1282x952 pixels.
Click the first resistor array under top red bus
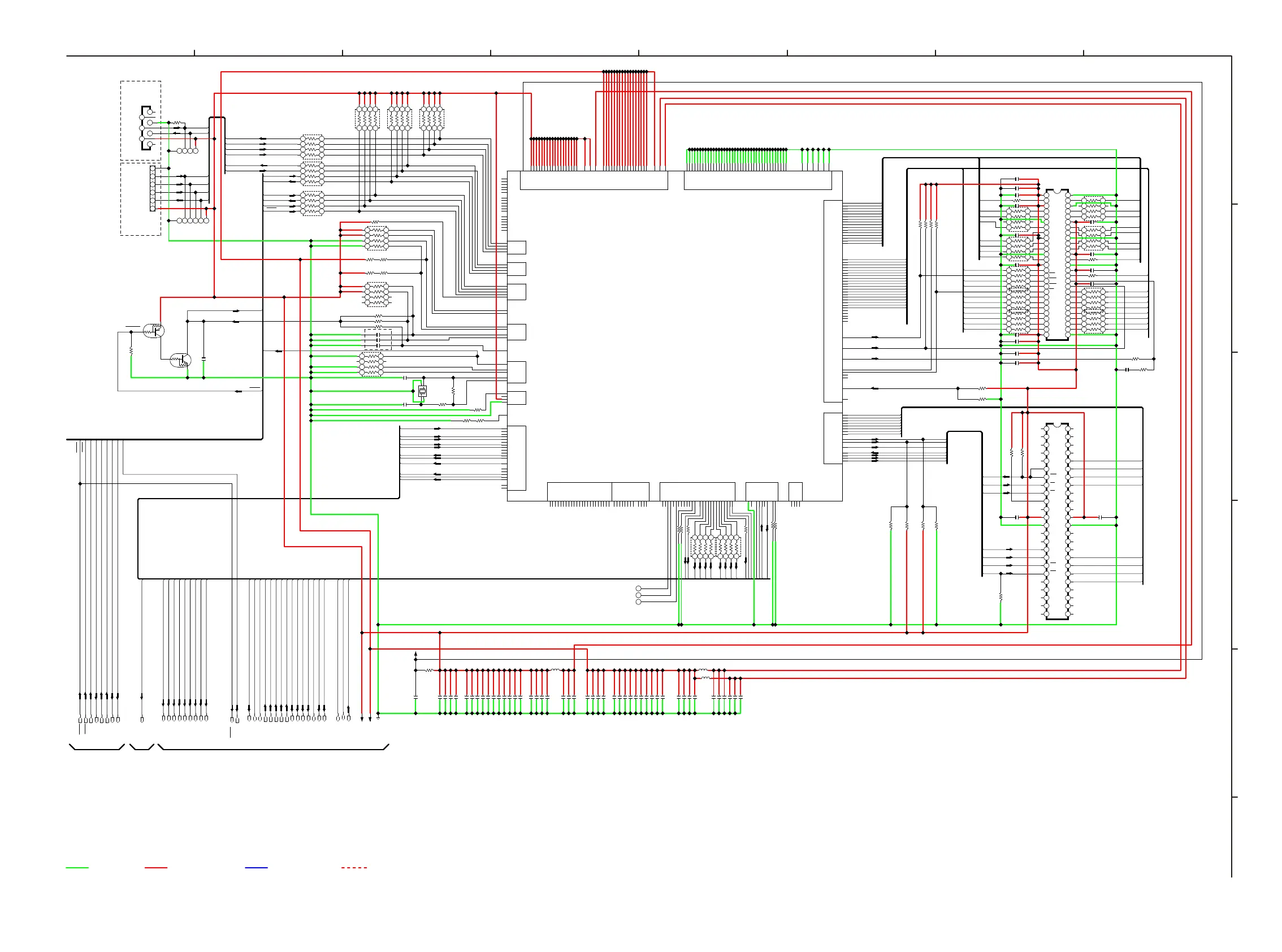367,118
